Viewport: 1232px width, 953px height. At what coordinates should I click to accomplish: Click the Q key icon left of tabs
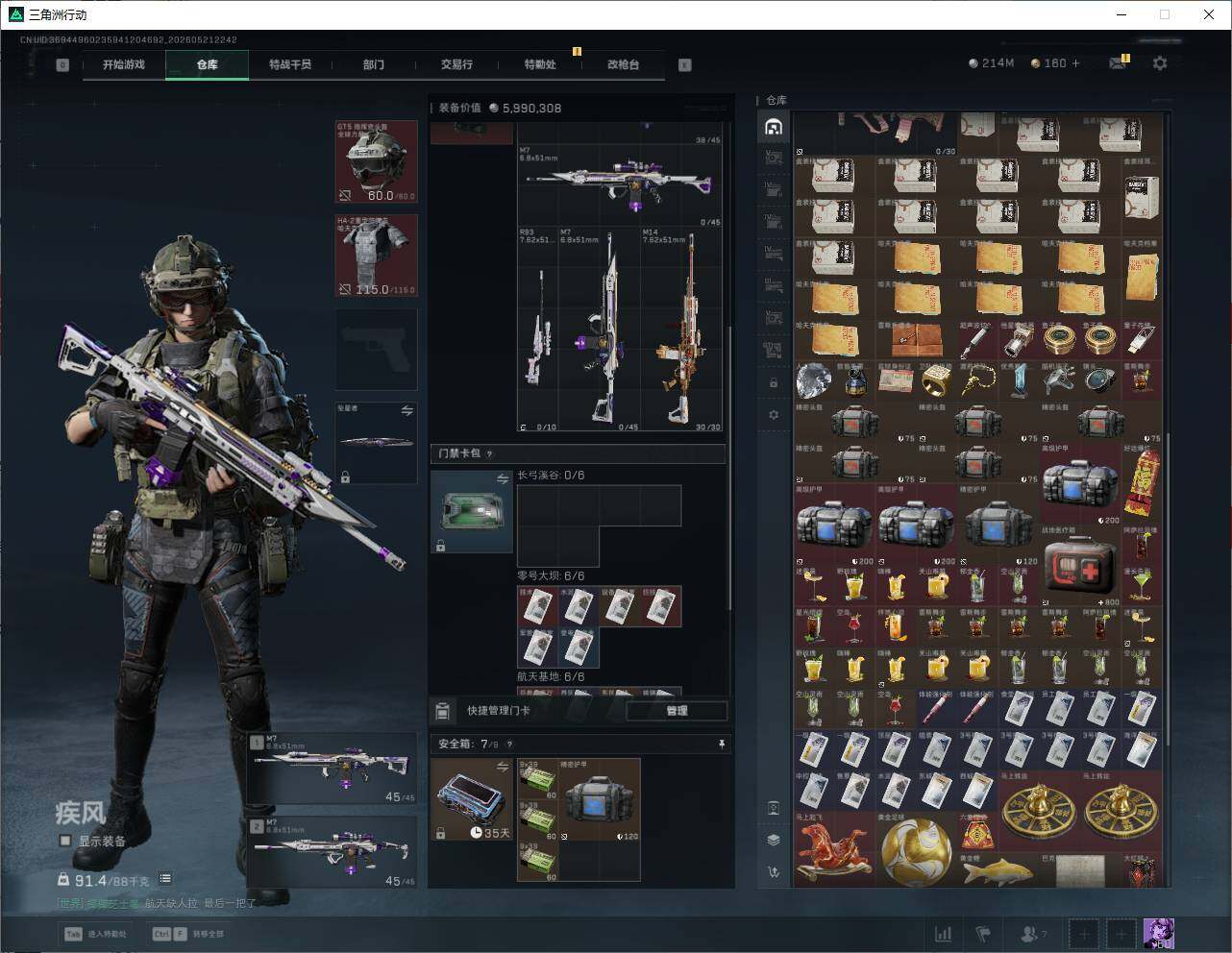[x=62, y=65]
